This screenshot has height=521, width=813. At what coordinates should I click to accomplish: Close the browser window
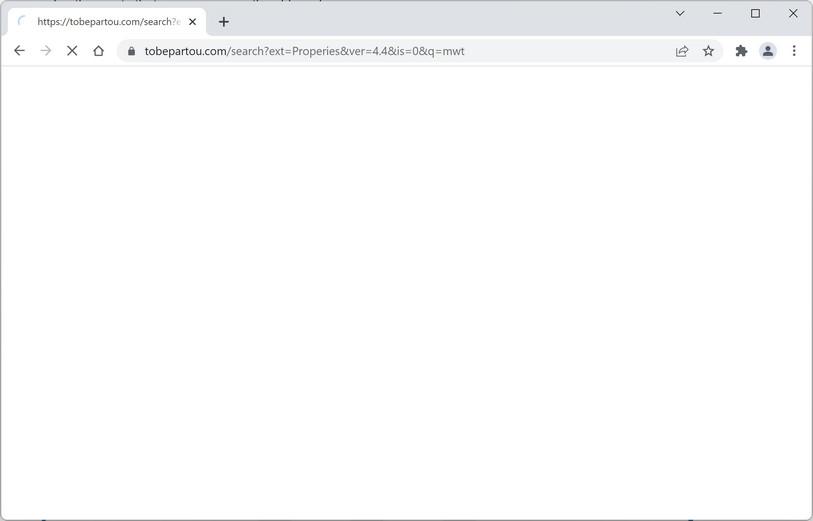pos(793,13)
